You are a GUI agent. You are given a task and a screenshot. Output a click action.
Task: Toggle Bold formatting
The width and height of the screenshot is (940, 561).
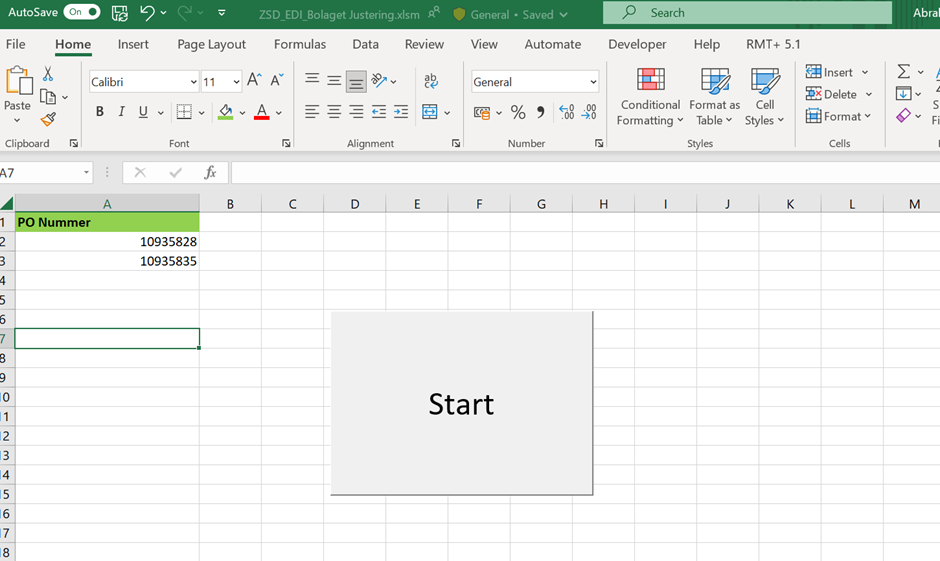coord(100,112)
